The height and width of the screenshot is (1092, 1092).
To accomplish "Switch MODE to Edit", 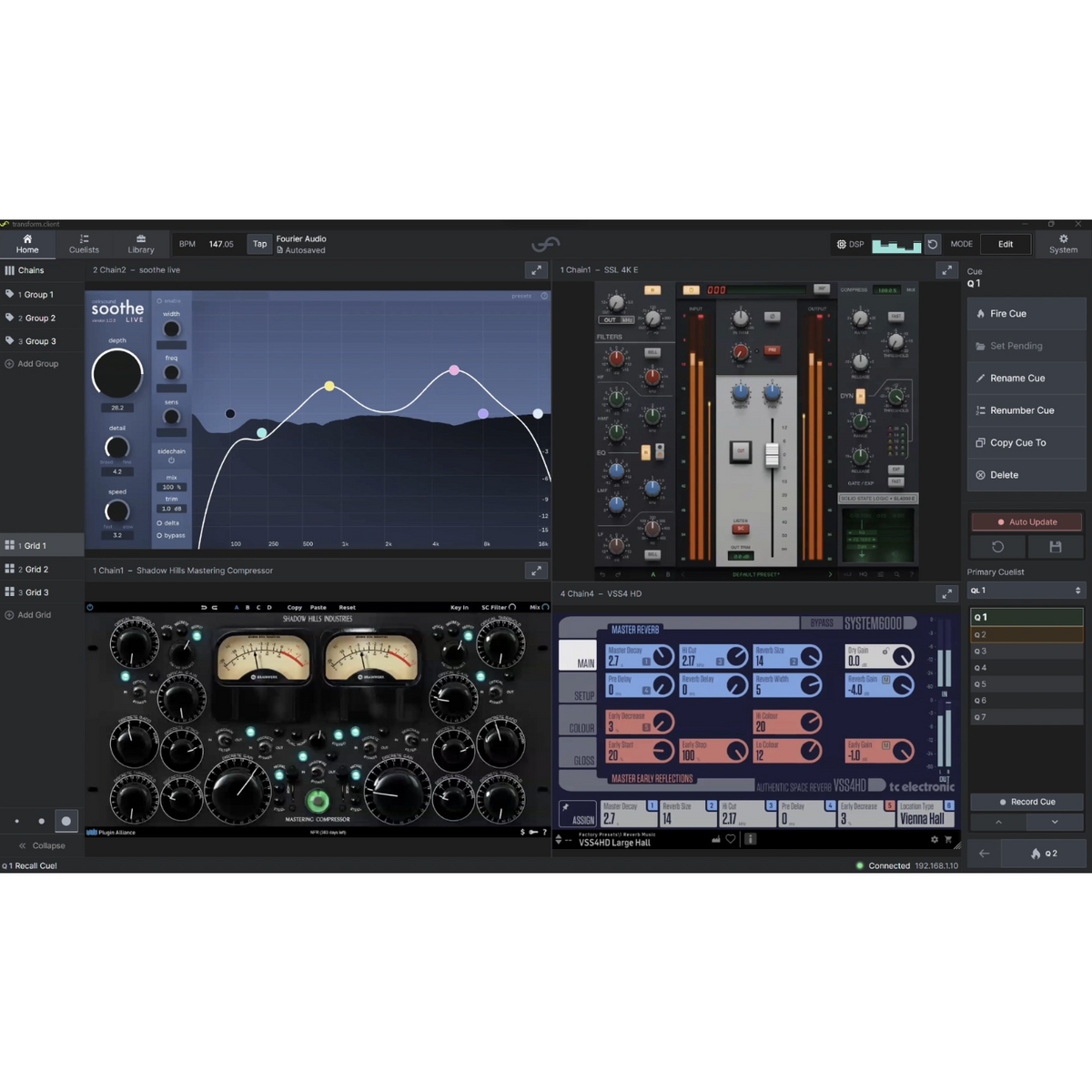I will point(1006,244).
